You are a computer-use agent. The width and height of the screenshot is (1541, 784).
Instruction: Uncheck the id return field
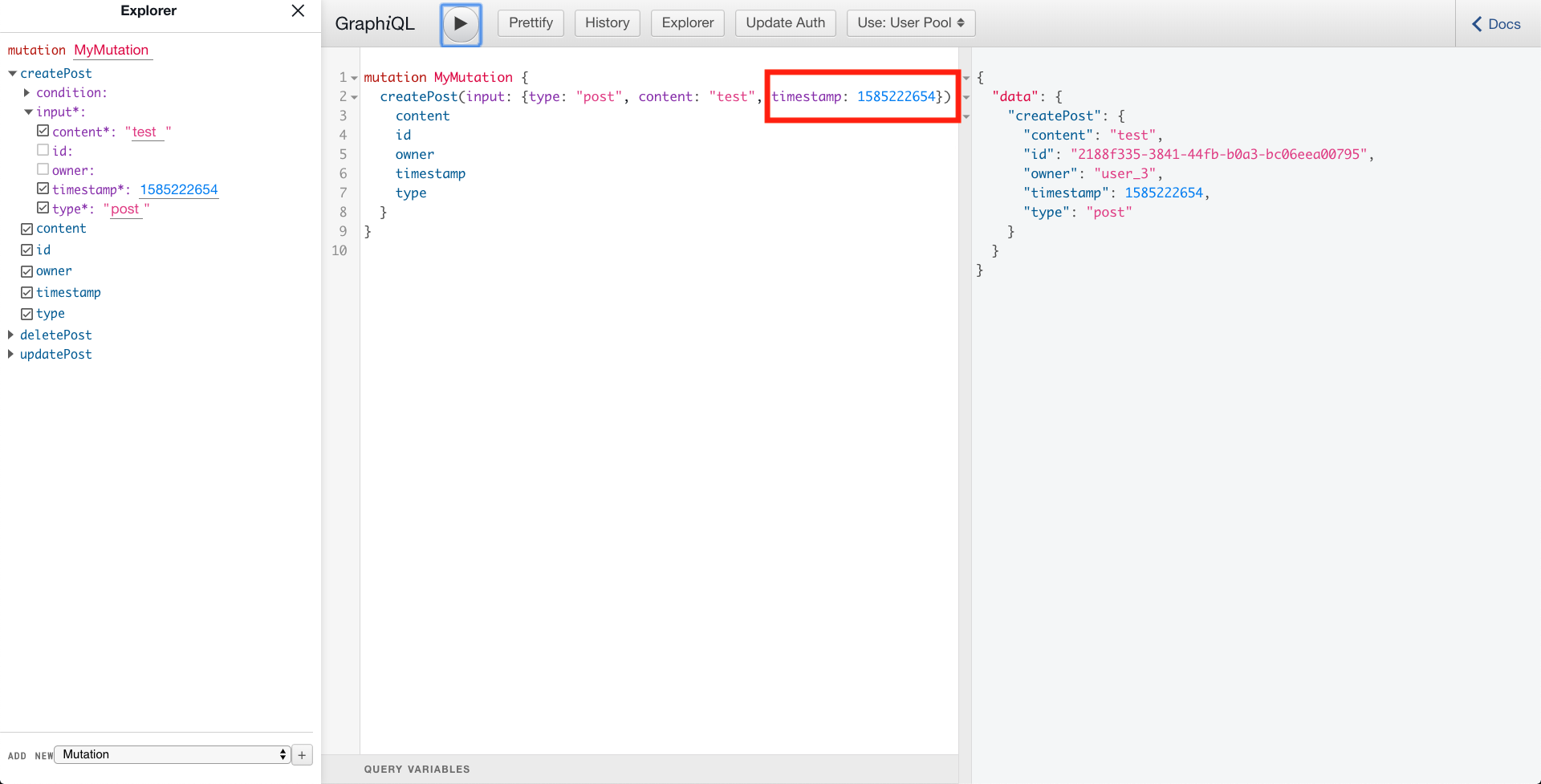coord(27,250)
